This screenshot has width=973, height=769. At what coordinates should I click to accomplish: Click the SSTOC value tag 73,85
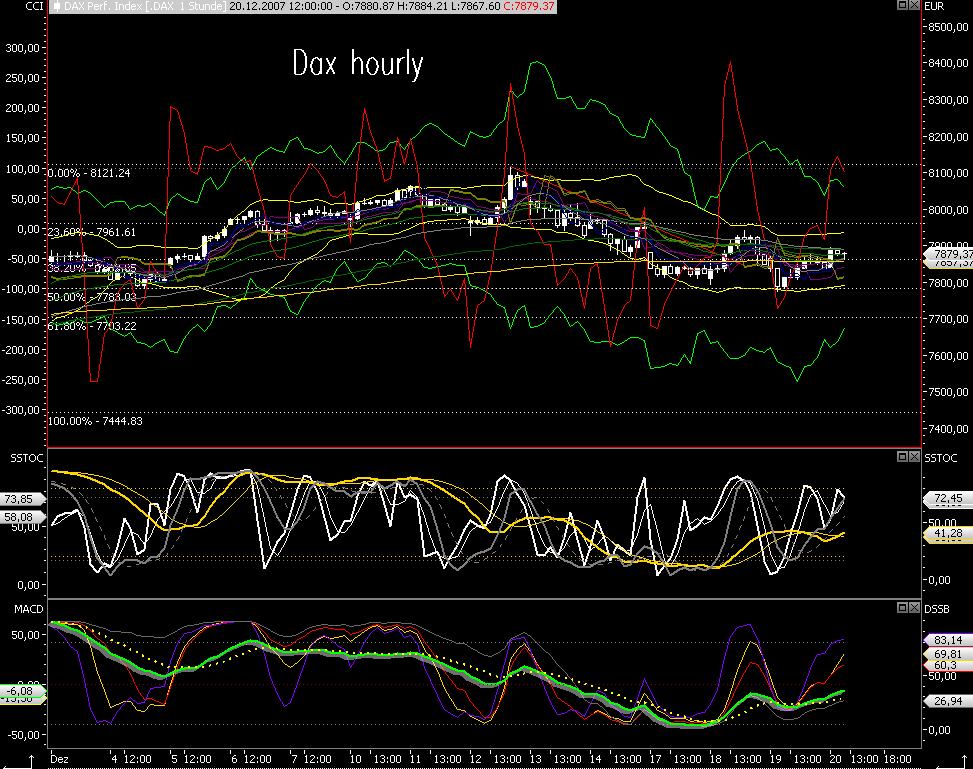(x=22, y=499)
